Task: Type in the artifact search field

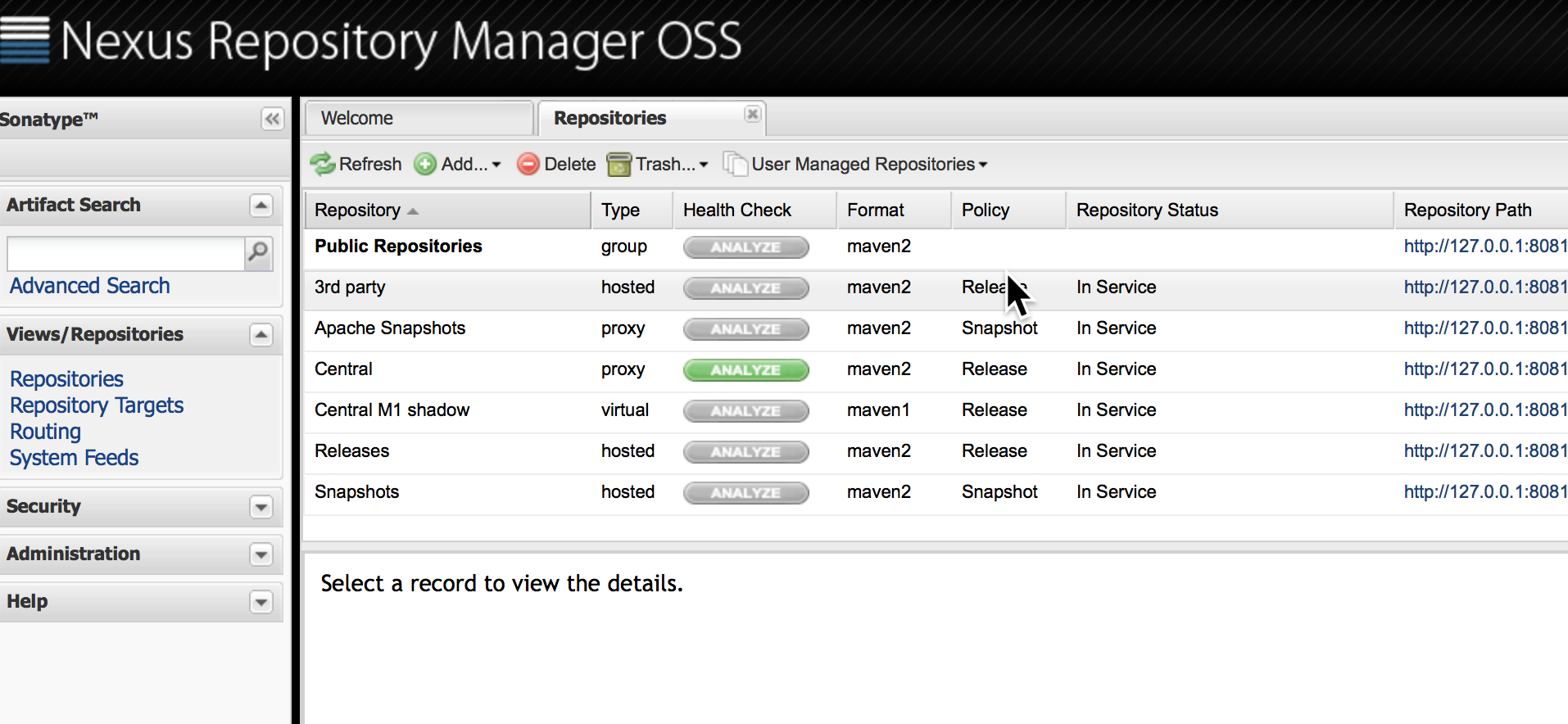Action: 125,253
